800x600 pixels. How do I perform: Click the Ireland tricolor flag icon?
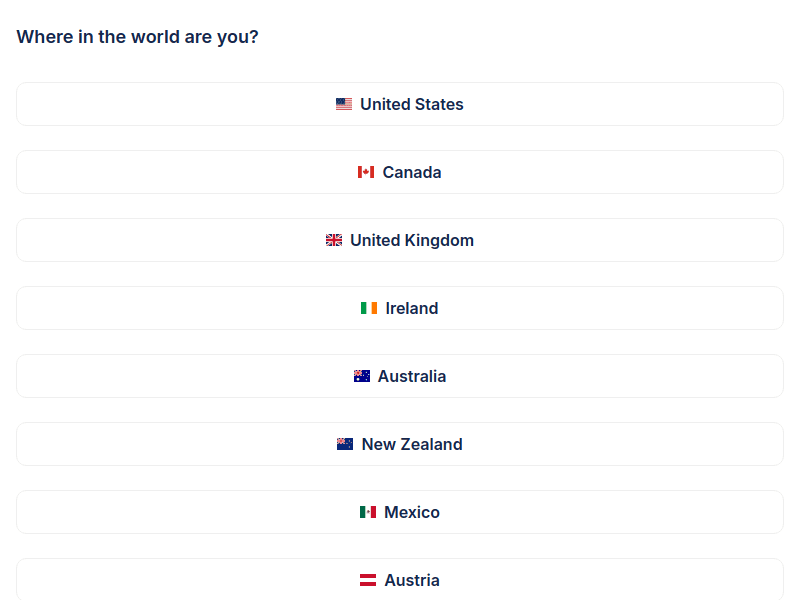pyautogui.click(x=369, y=308)
